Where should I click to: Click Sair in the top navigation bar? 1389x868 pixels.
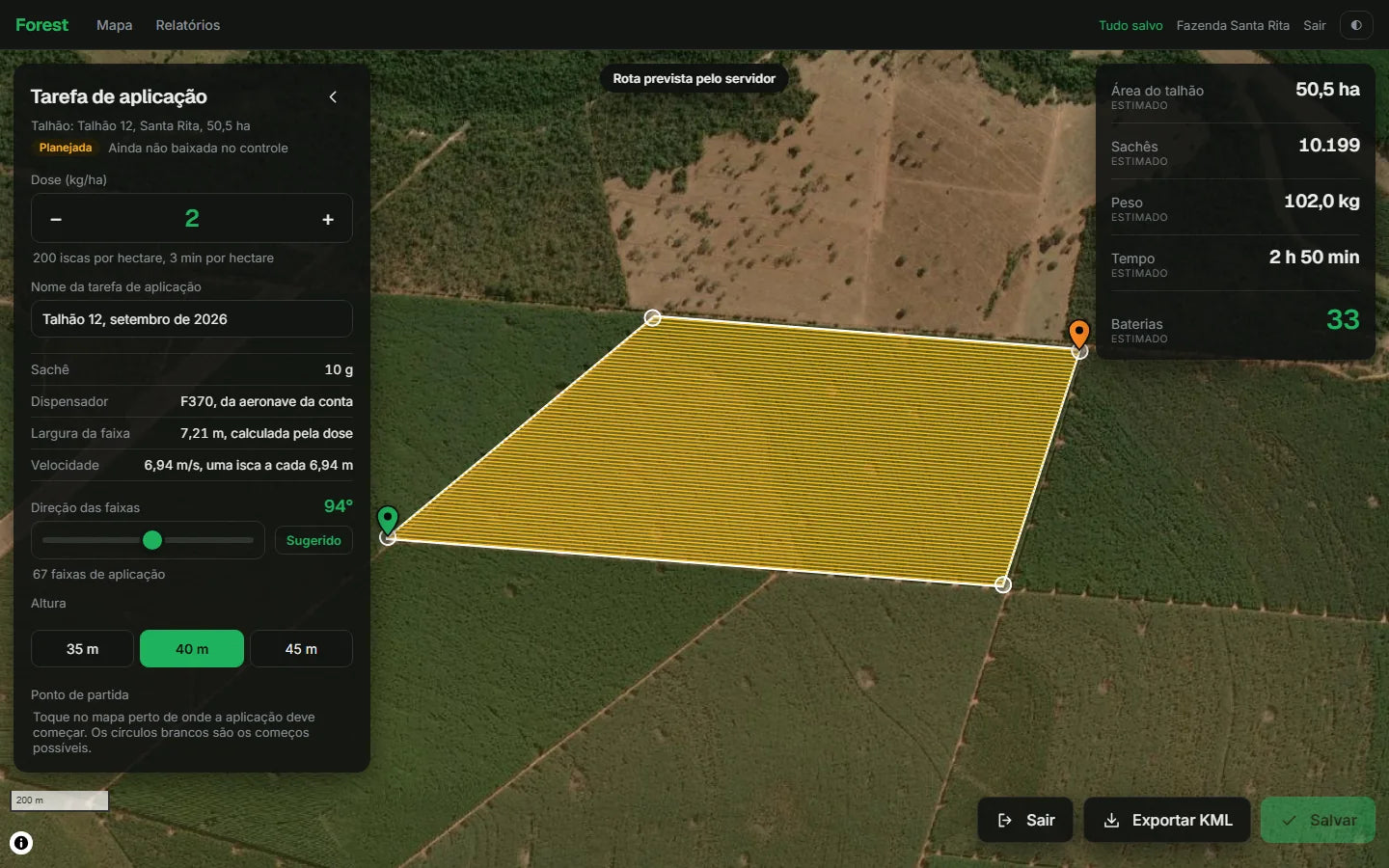[x=1315, y=25]
